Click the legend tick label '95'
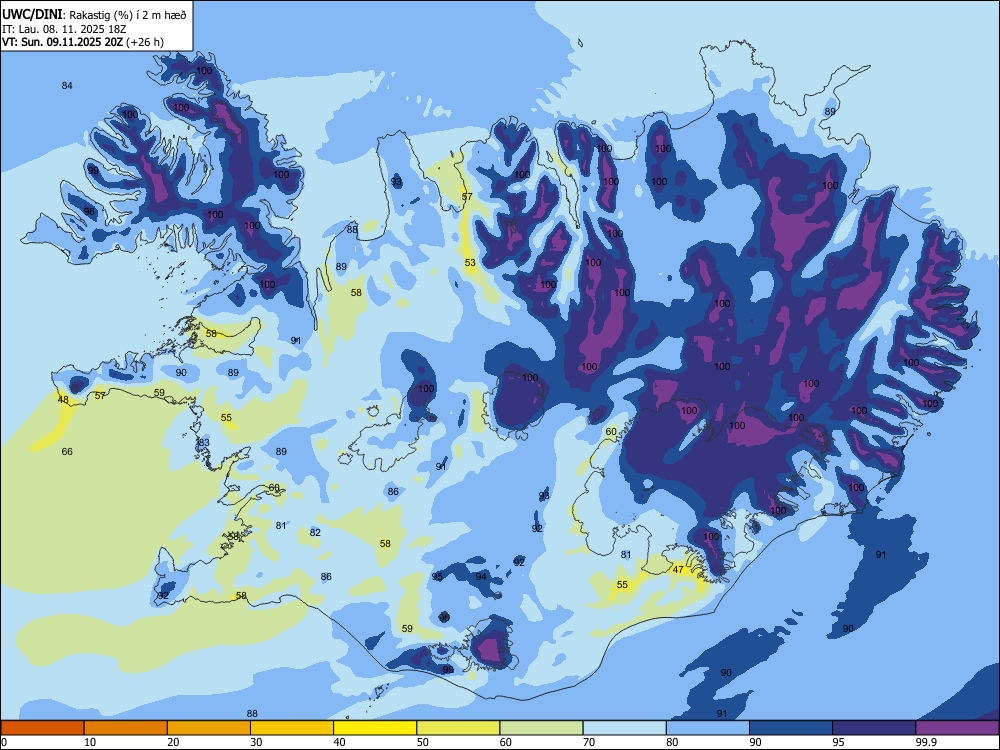1000x750 pixels. coord(838,742)
